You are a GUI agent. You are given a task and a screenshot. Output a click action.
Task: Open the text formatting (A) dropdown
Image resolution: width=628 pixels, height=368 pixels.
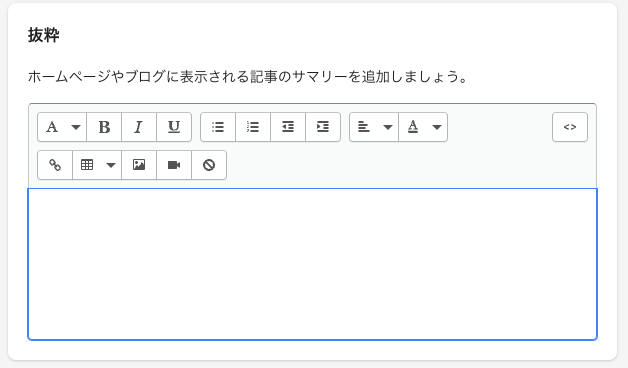coord(62,127)
